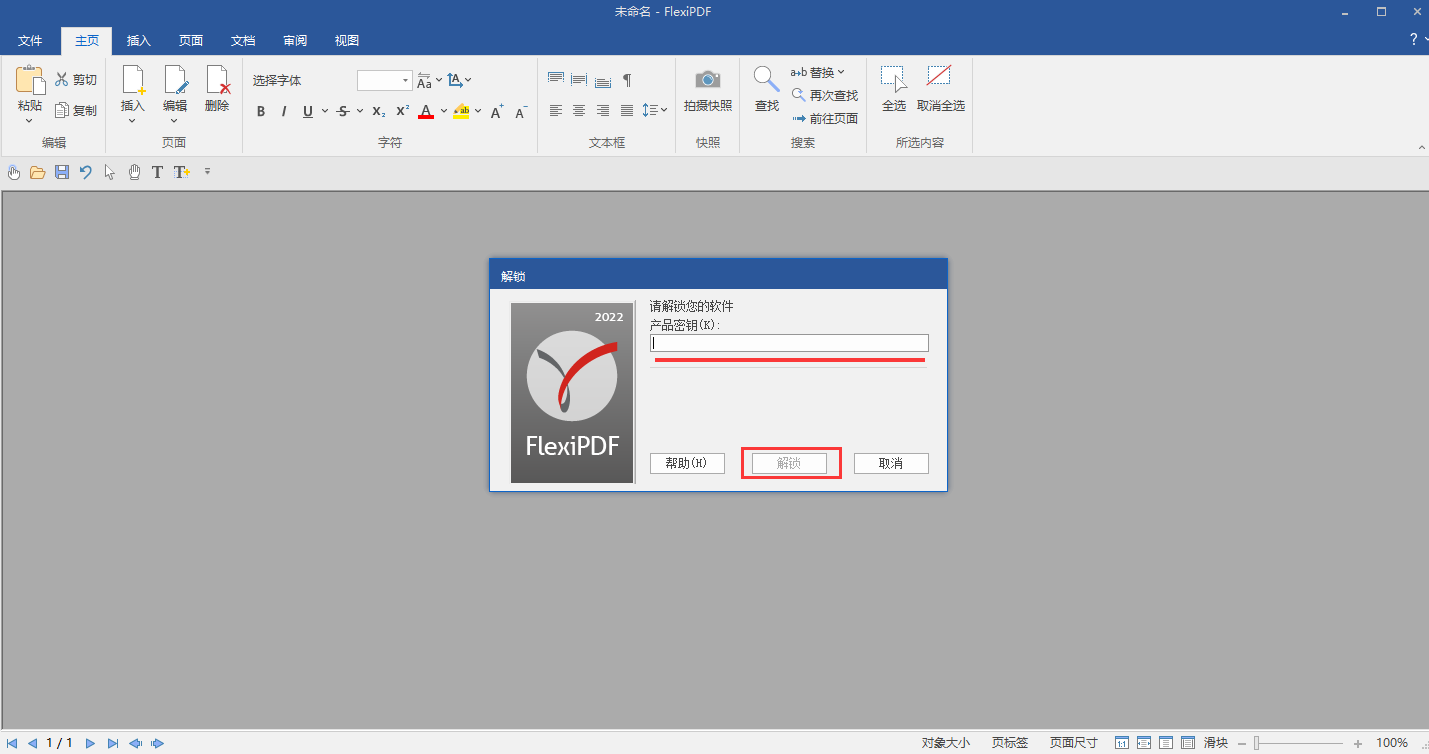Set text box top vertical alignment
Screen dimensions: 1429x754
pyautogui.click(x=556, y=80)
